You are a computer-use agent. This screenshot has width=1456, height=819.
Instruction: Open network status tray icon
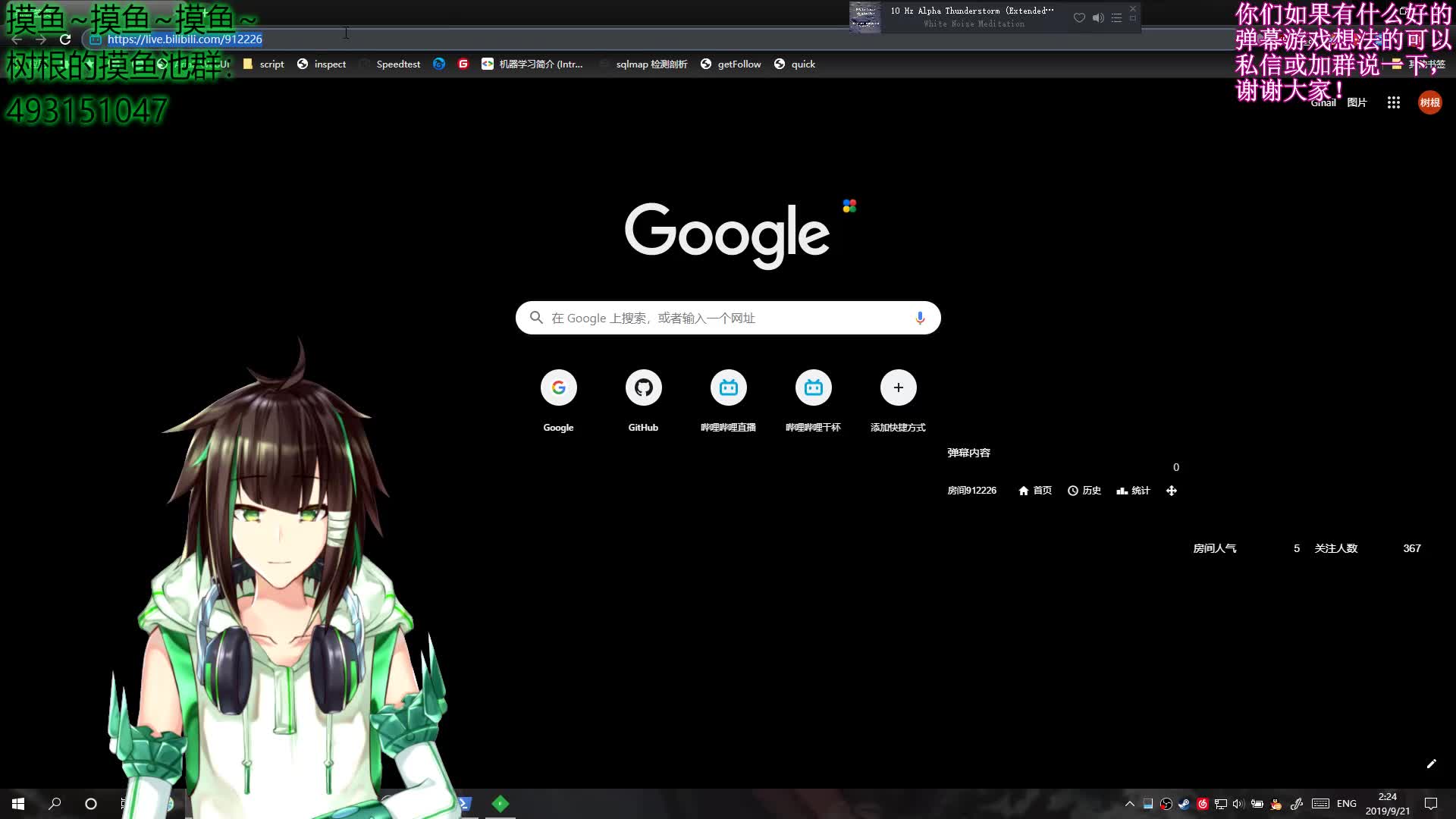tap(1221, 804)
